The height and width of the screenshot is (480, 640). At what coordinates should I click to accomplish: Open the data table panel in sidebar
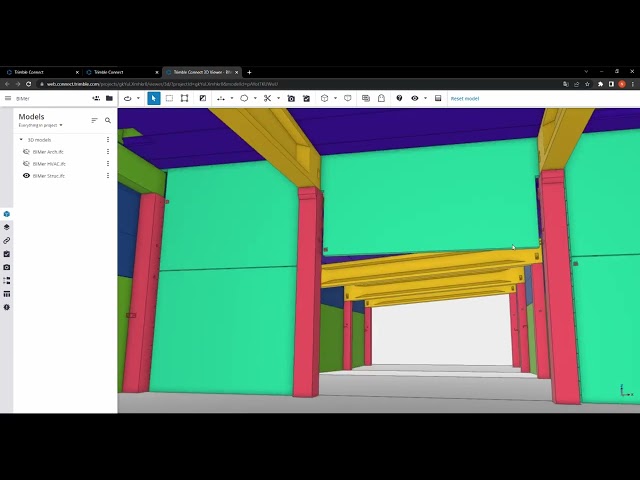[x=7, y=294]
